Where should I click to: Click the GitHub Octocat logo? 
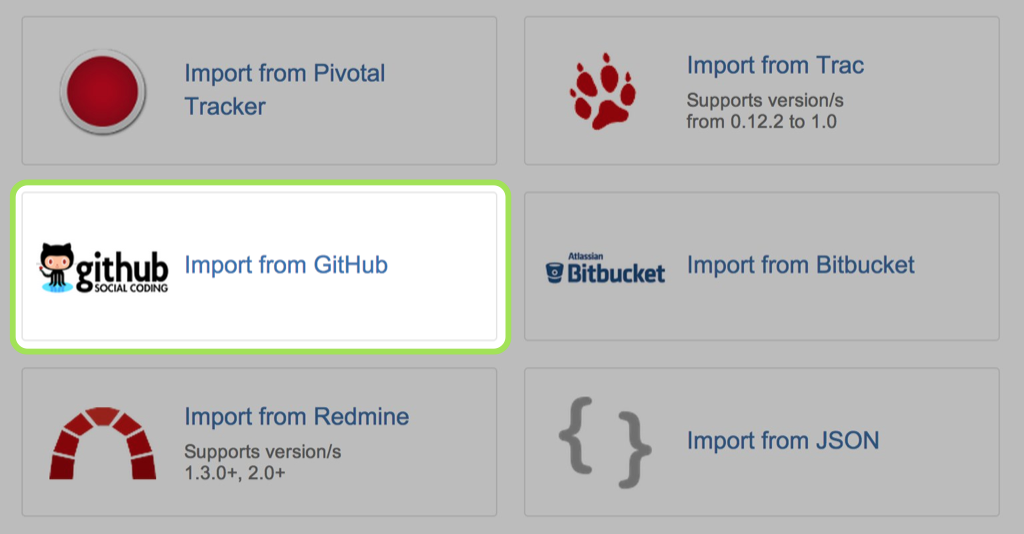[x=104, y=268]
